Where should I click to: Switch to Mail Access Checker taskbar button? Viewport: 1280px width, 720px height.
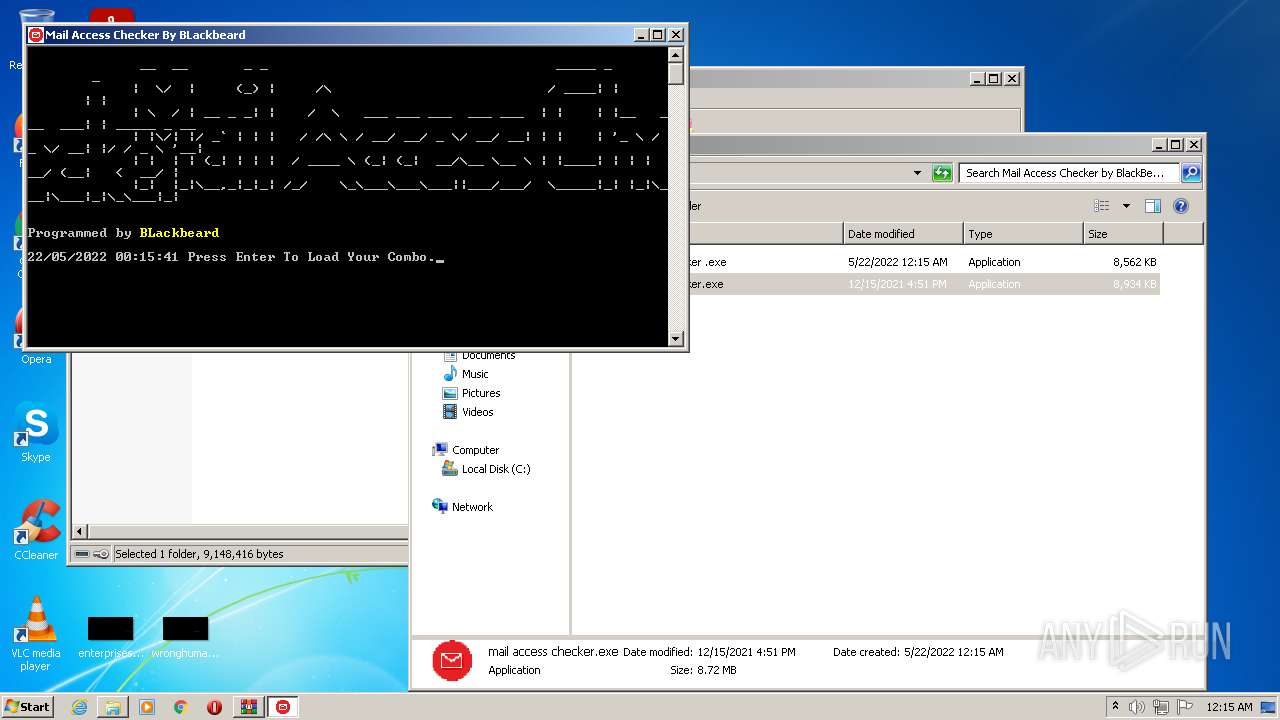(x=284, y=707)
